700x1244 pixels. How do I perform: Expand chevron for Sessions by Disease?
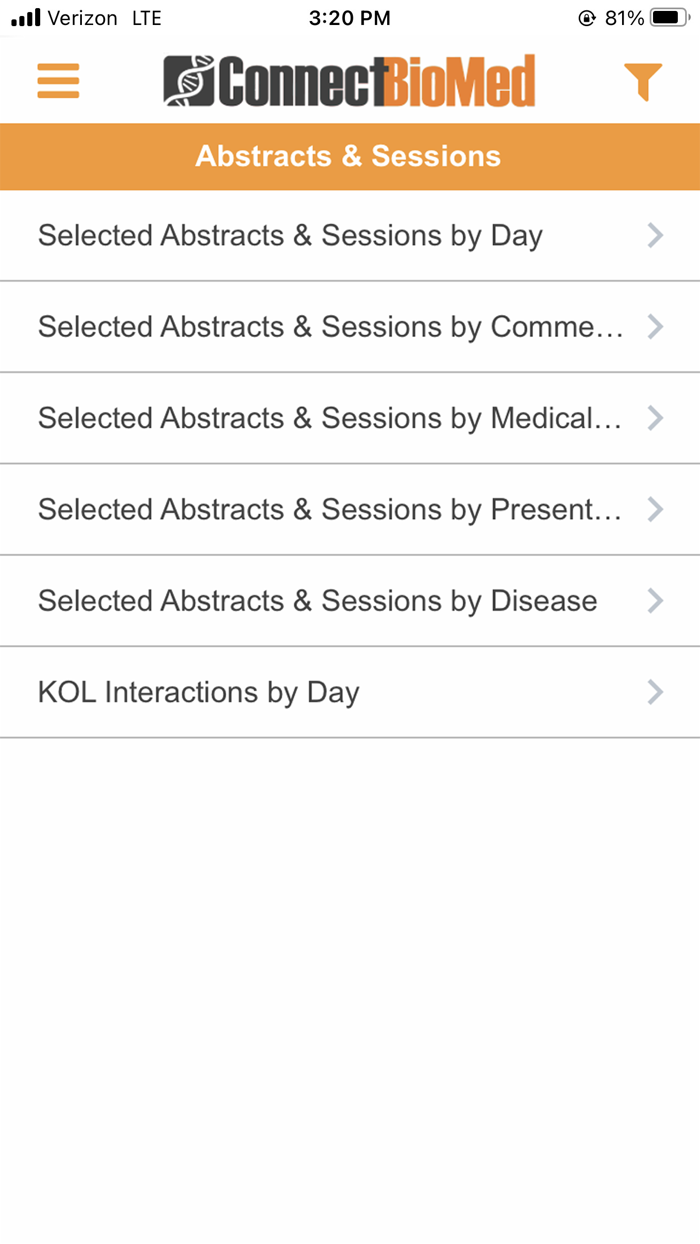click(655, 601)
